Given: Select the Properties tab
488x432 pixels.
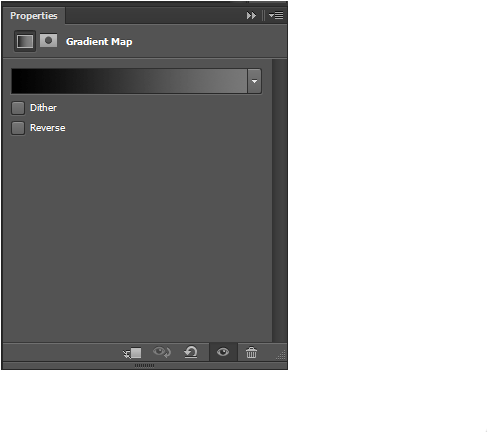Looking at the screenshot, I should pos(34,16).
